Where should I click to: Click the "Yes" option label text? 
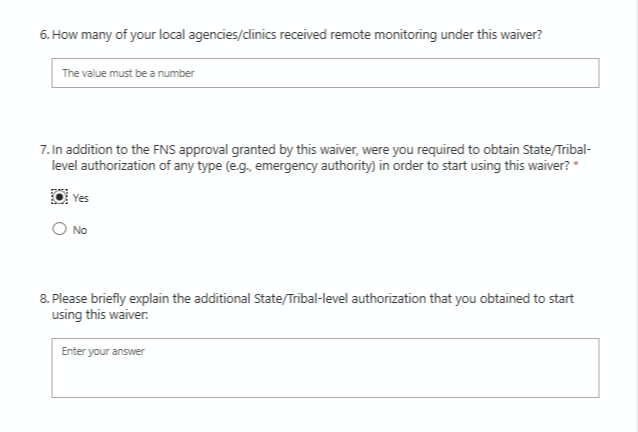coord(80,198)
